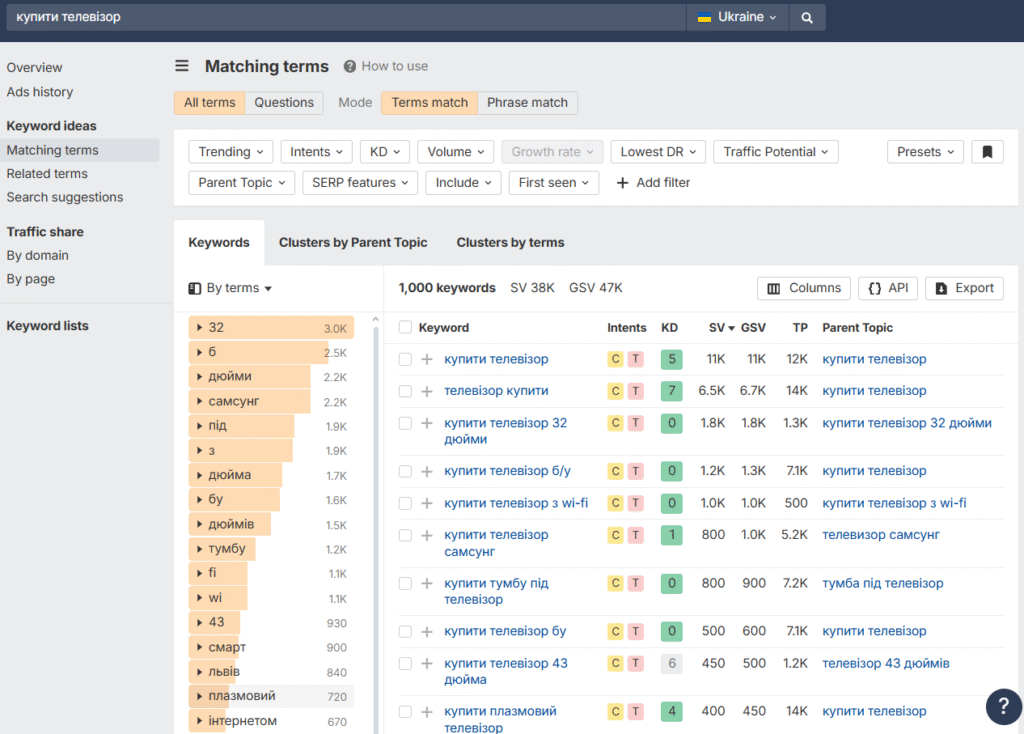Screen dimensions: 1024x734
Task: Click the search magnifier icon
Action: coord(807,17)
